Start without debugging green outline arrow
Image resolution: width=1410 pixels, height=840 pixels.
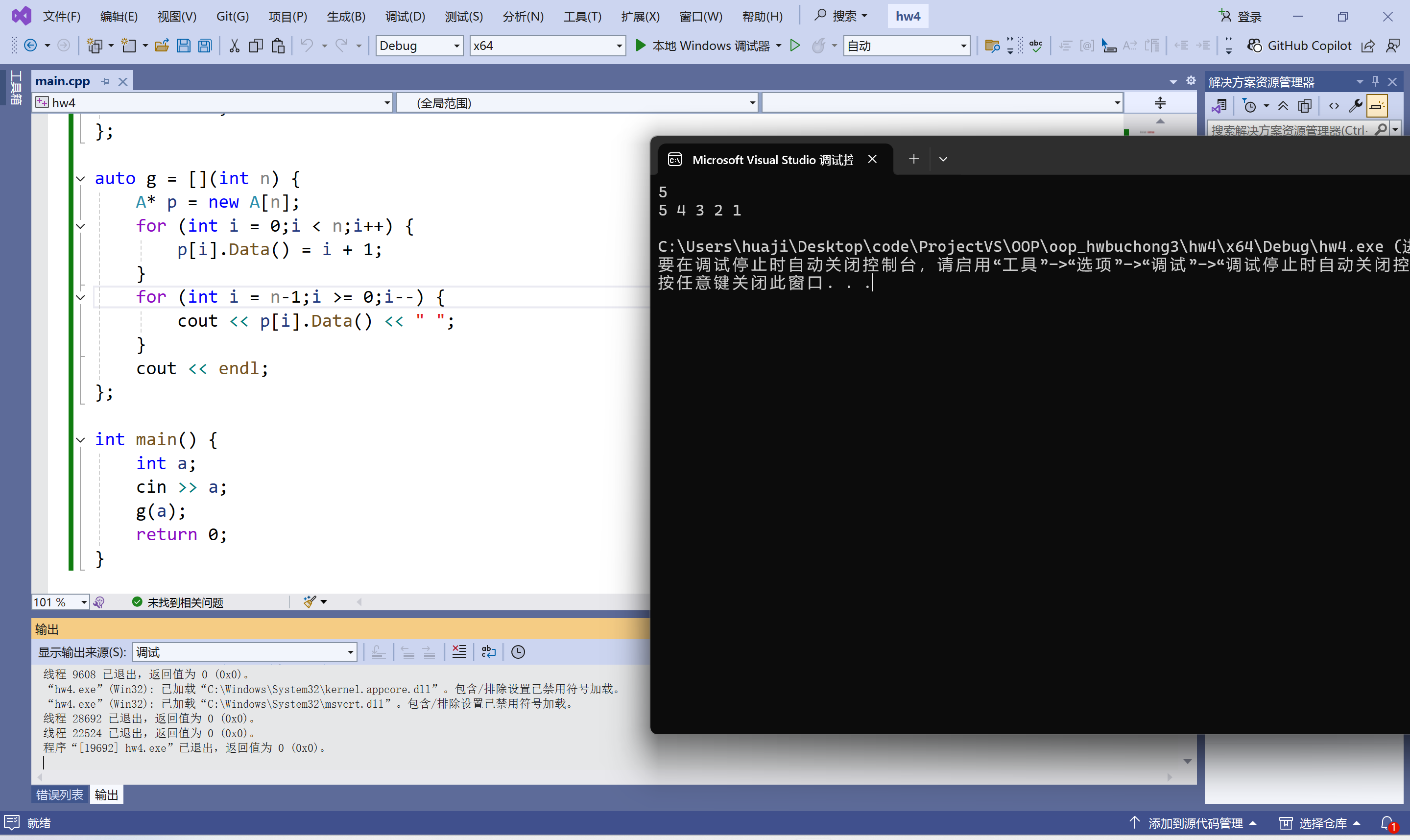click(x=795, y=46)
